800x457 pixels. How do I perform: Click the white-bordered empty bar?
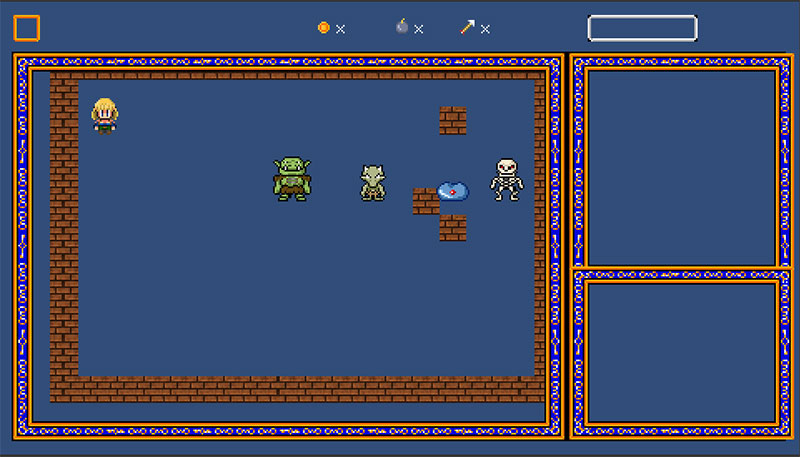pyautogui.click(x=642, y=28)
